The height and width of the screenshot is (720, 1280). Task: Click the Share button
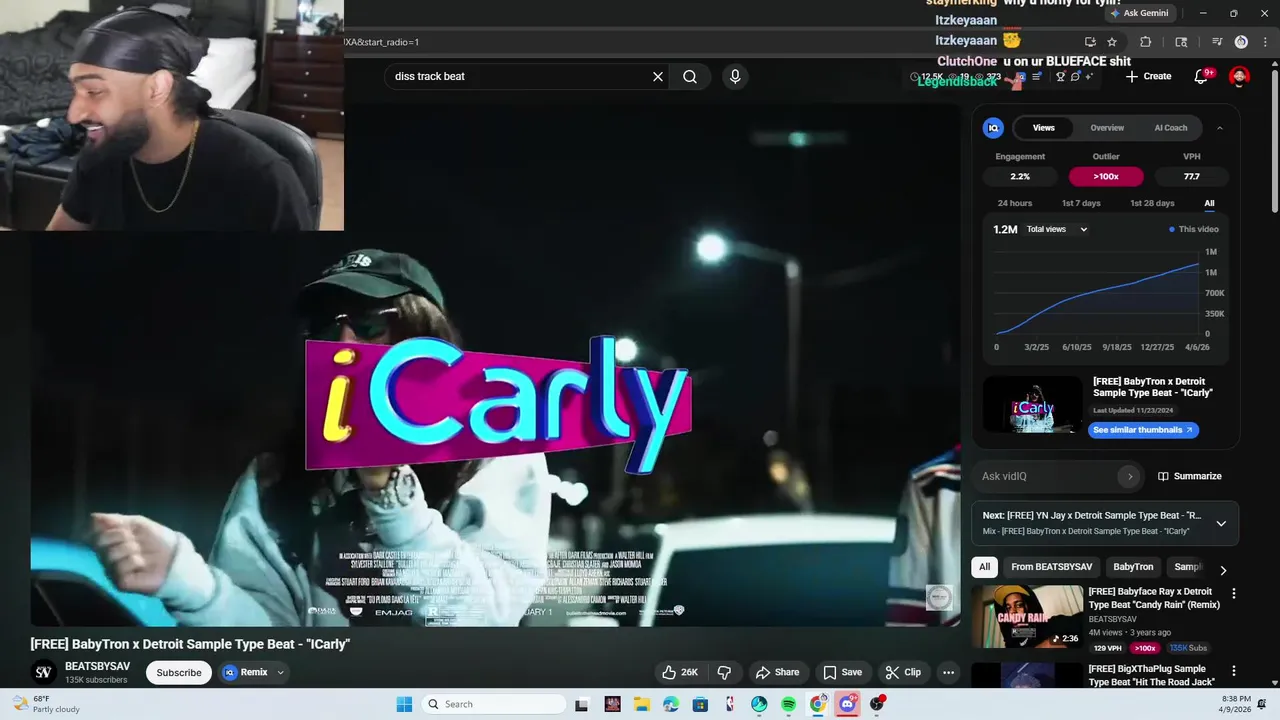778,672
